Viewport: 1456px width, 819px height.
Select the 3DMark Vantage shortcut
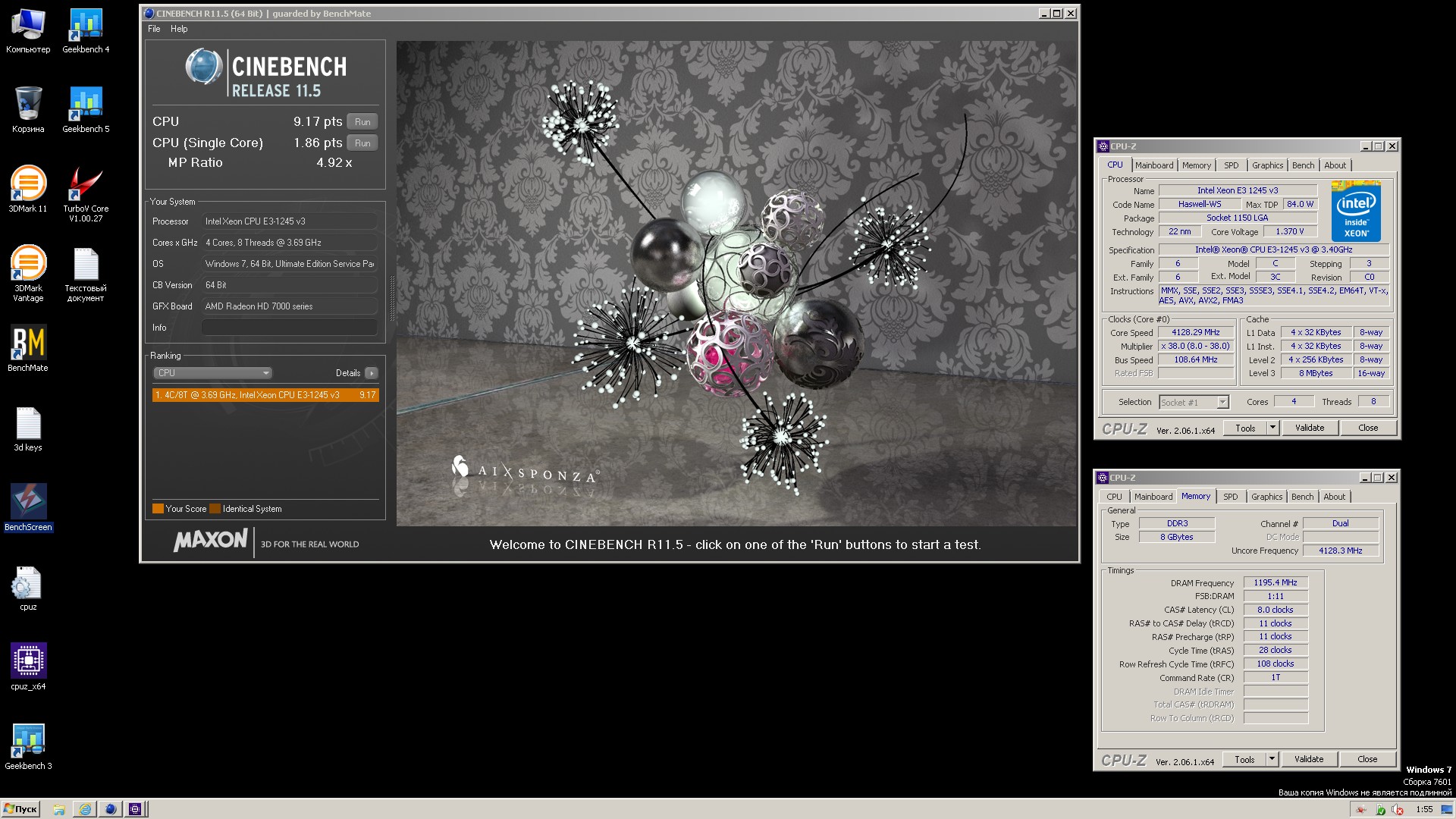point(28,274)
